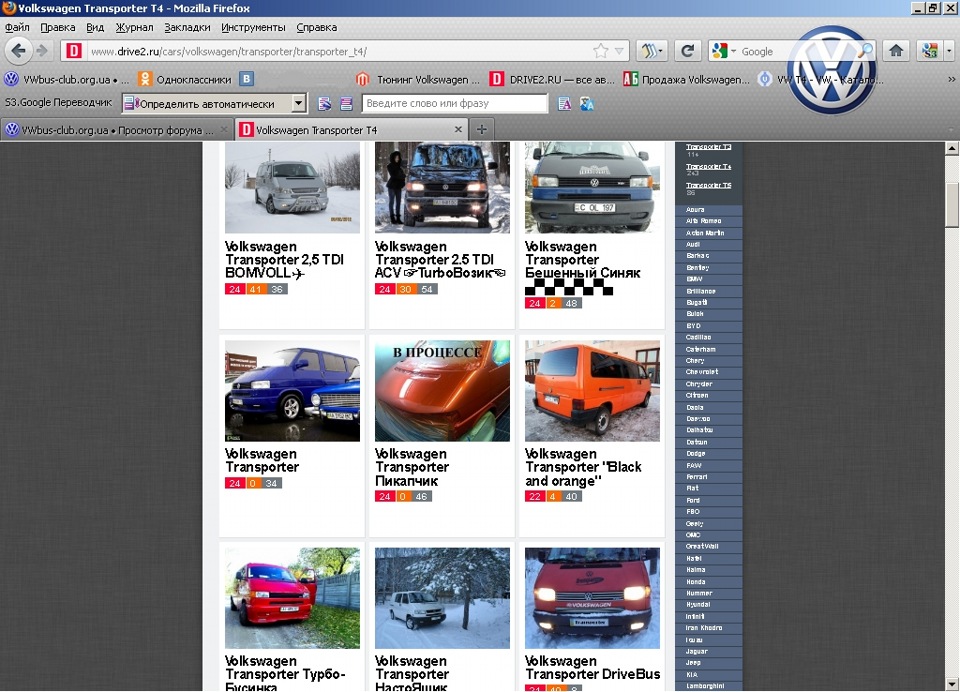Image resolution: width=960 pixels, height=692 pixels.
Task: Reload the page with the refresh button
Action: [x=688, y=51]
